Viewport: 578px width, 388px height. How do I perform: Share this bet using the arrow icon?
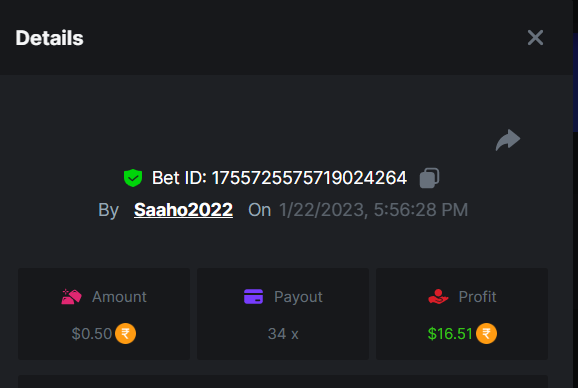508,140
